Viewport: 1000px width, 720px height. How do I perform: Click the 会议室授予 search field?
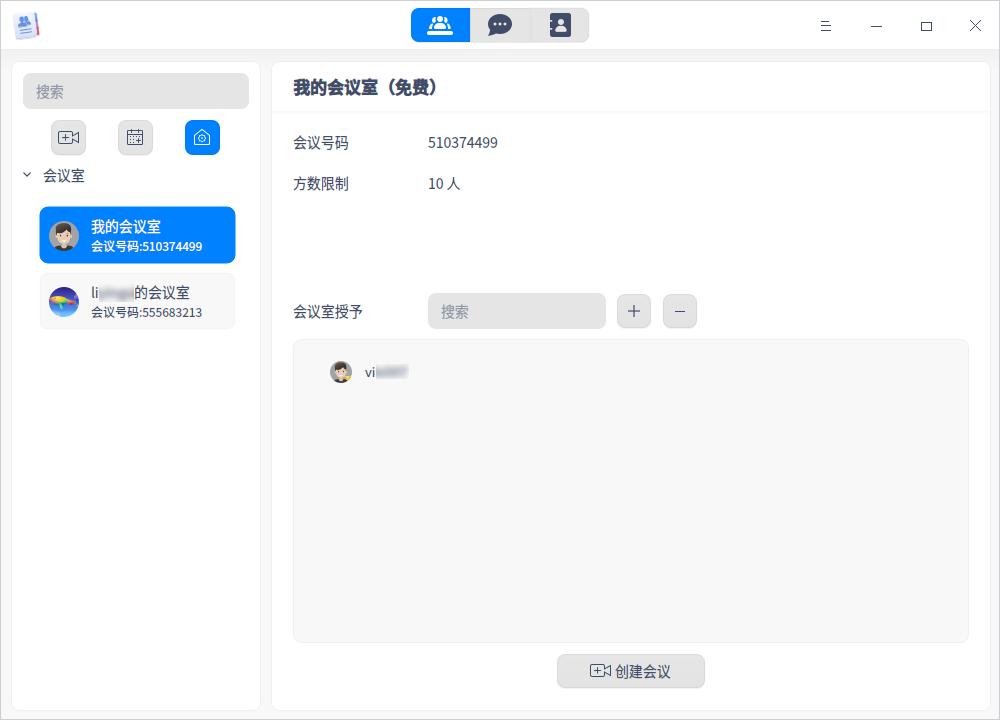click(517, 311)
